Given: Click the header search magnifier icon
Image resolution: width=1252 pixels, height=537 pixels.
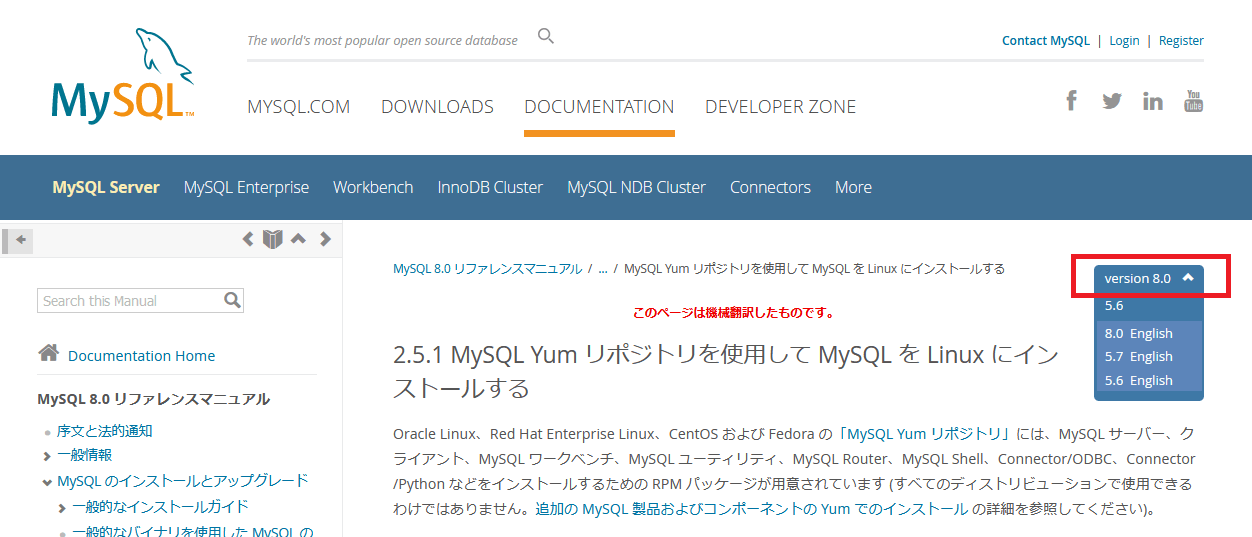Looking at the screenshot, I should 545,37.
